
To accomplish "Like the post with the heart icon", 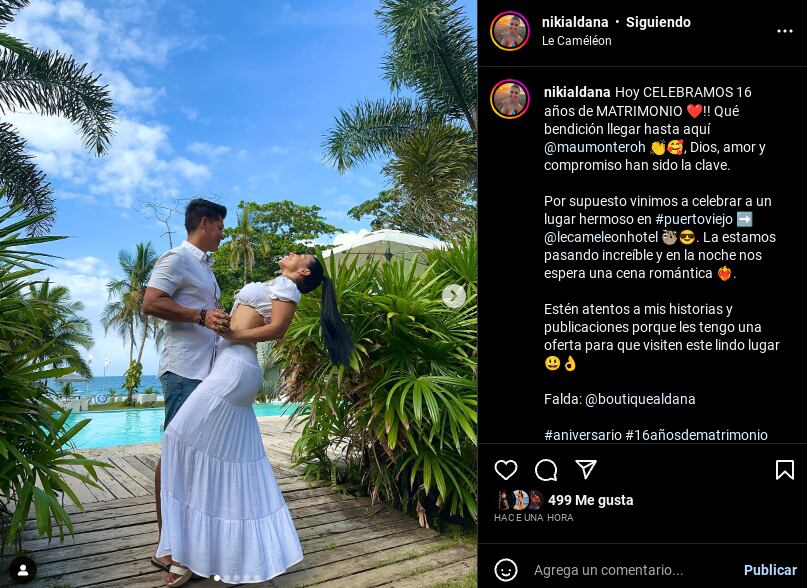I will [x=506, y=470].
